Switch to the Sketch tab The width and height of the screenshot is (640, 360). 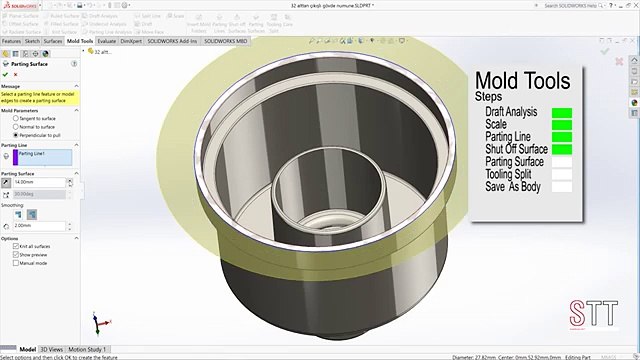pyautogui.click(x=32, y=41)
